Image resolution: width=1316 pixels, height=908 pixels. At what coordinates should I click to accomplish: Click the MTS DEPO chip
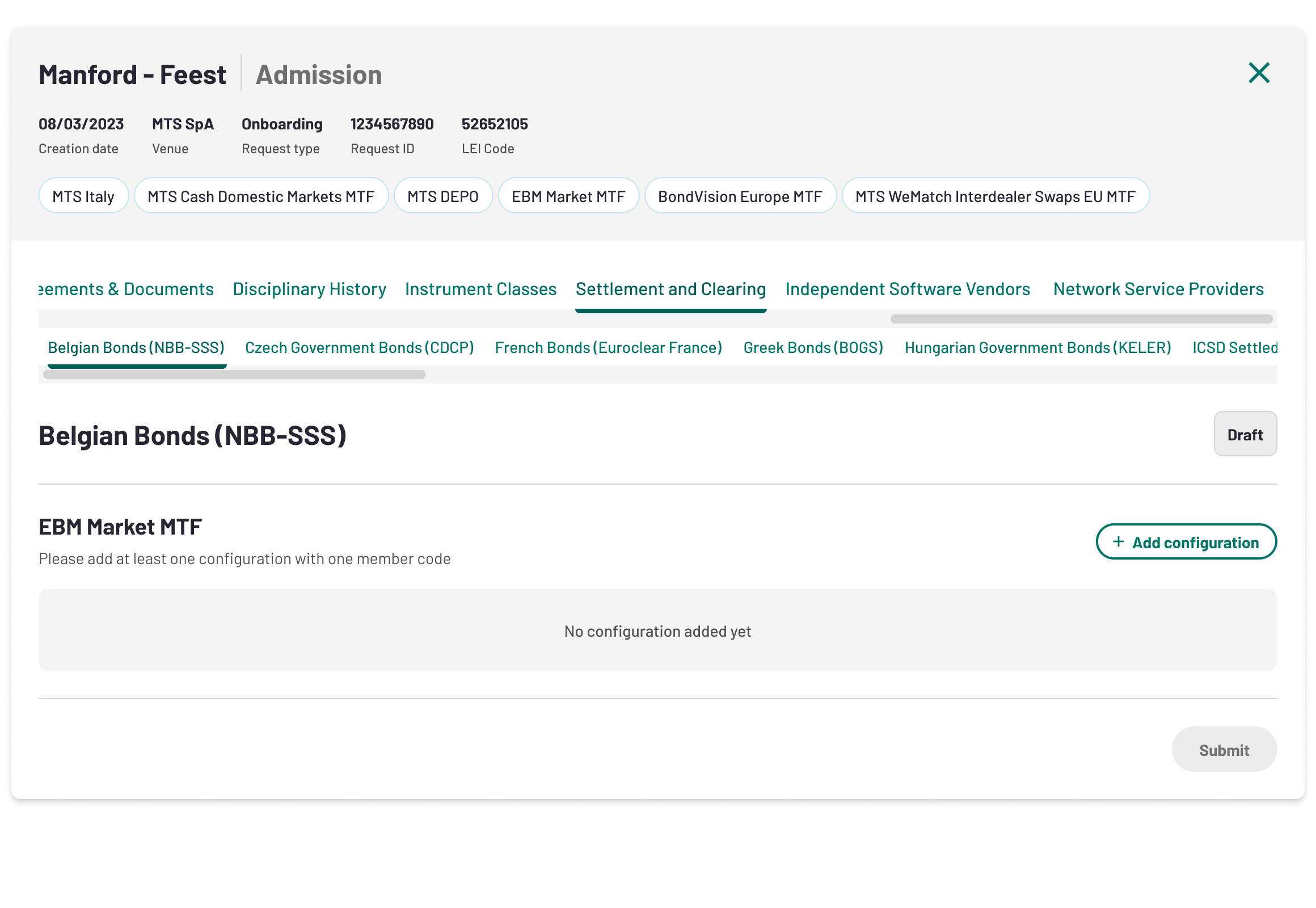(443, 196)
